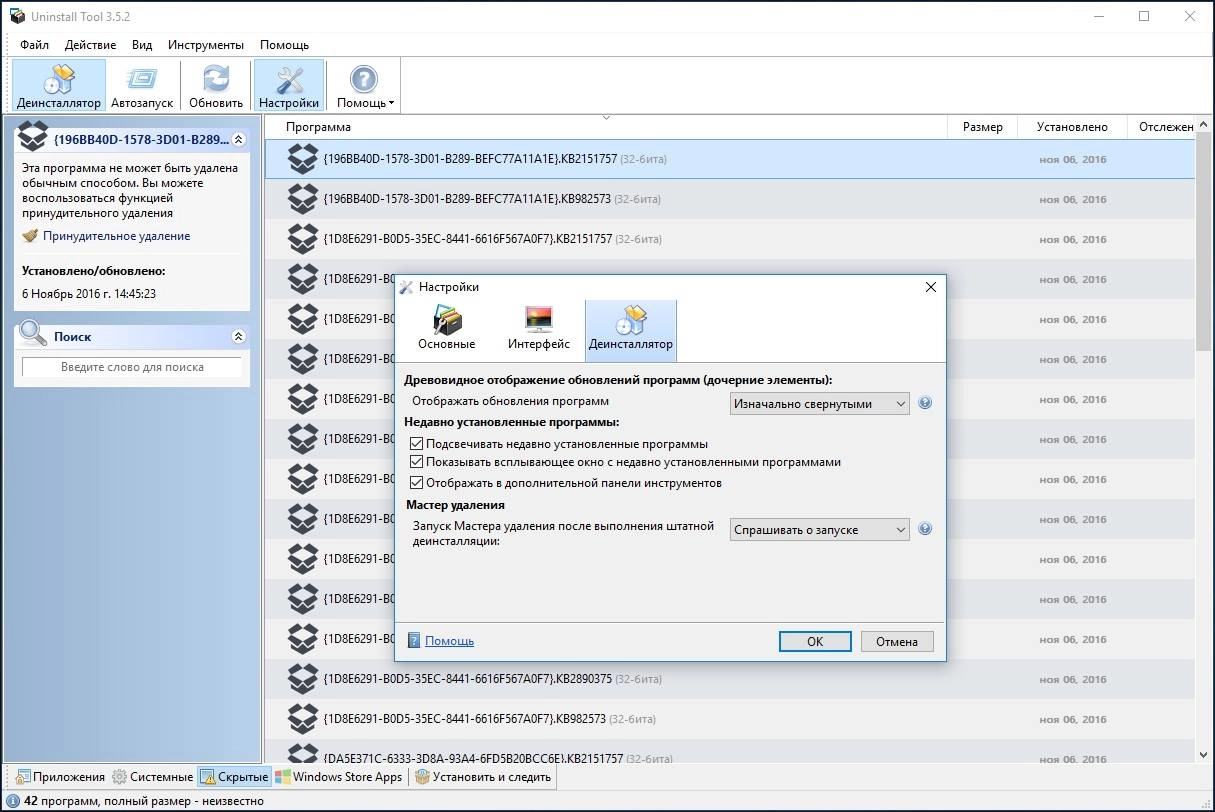Collapse the Поиск panel chevron

click(238, 337)
